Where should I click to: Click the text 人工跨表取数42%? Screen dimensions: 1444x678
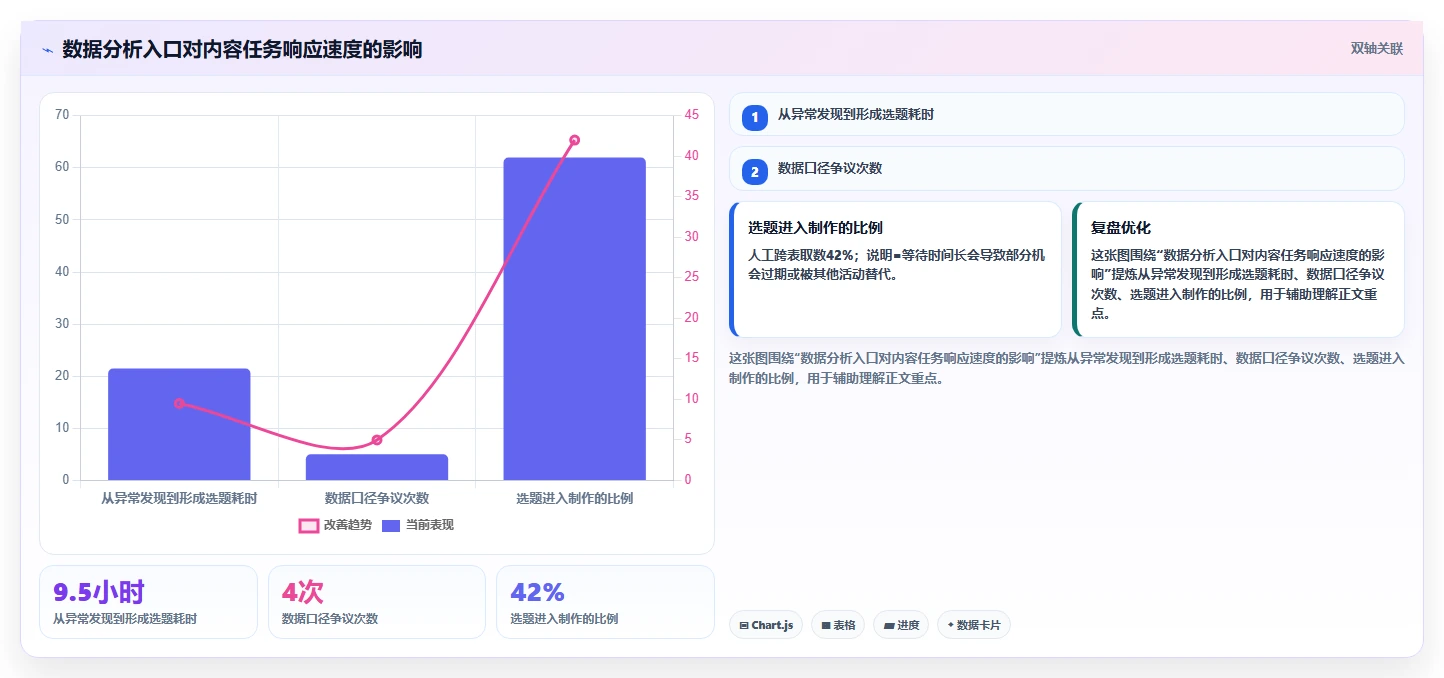(801, 255)
